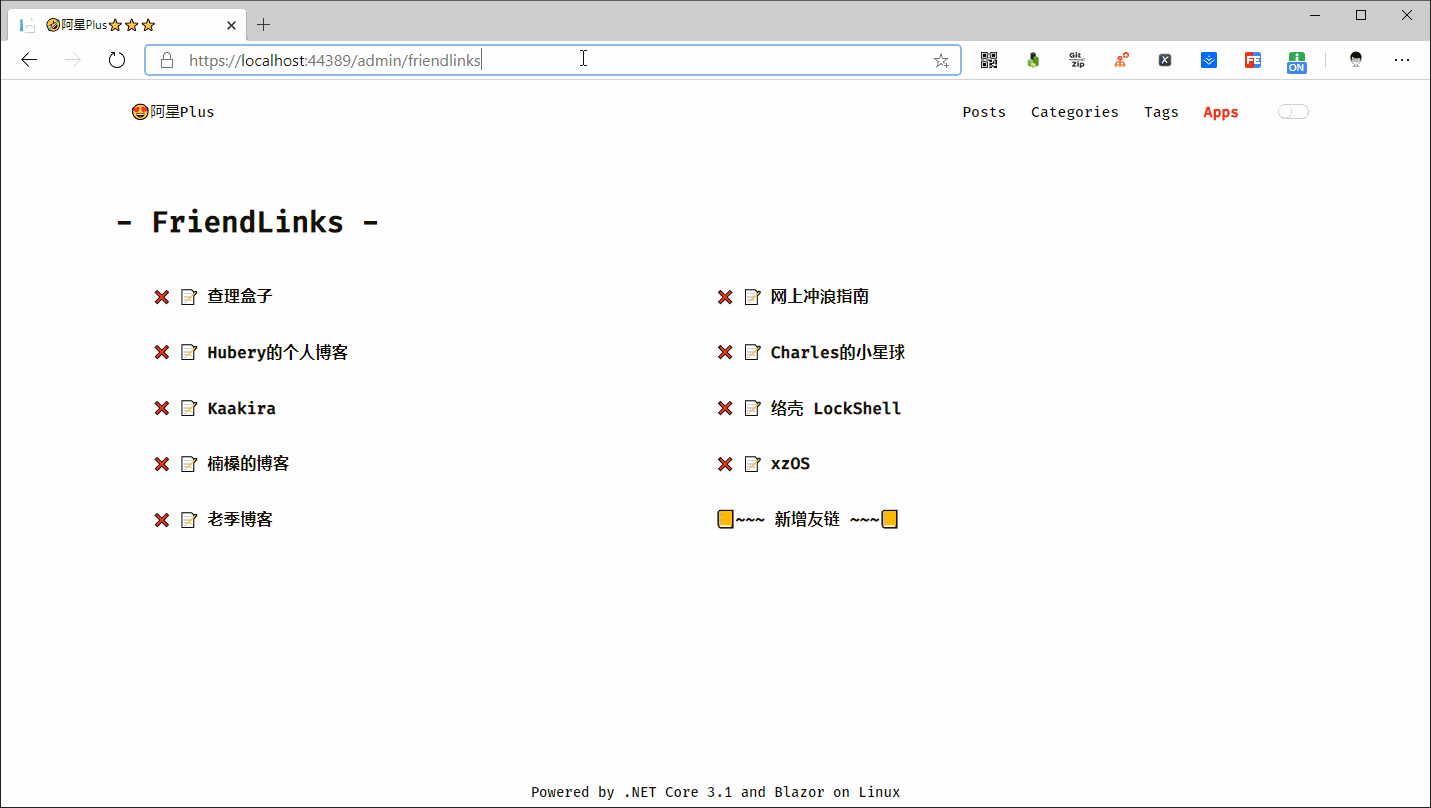This screenshot has height=808, width=1431.
Task: Click the 新增友链 add link button
Action: (807, 520)
